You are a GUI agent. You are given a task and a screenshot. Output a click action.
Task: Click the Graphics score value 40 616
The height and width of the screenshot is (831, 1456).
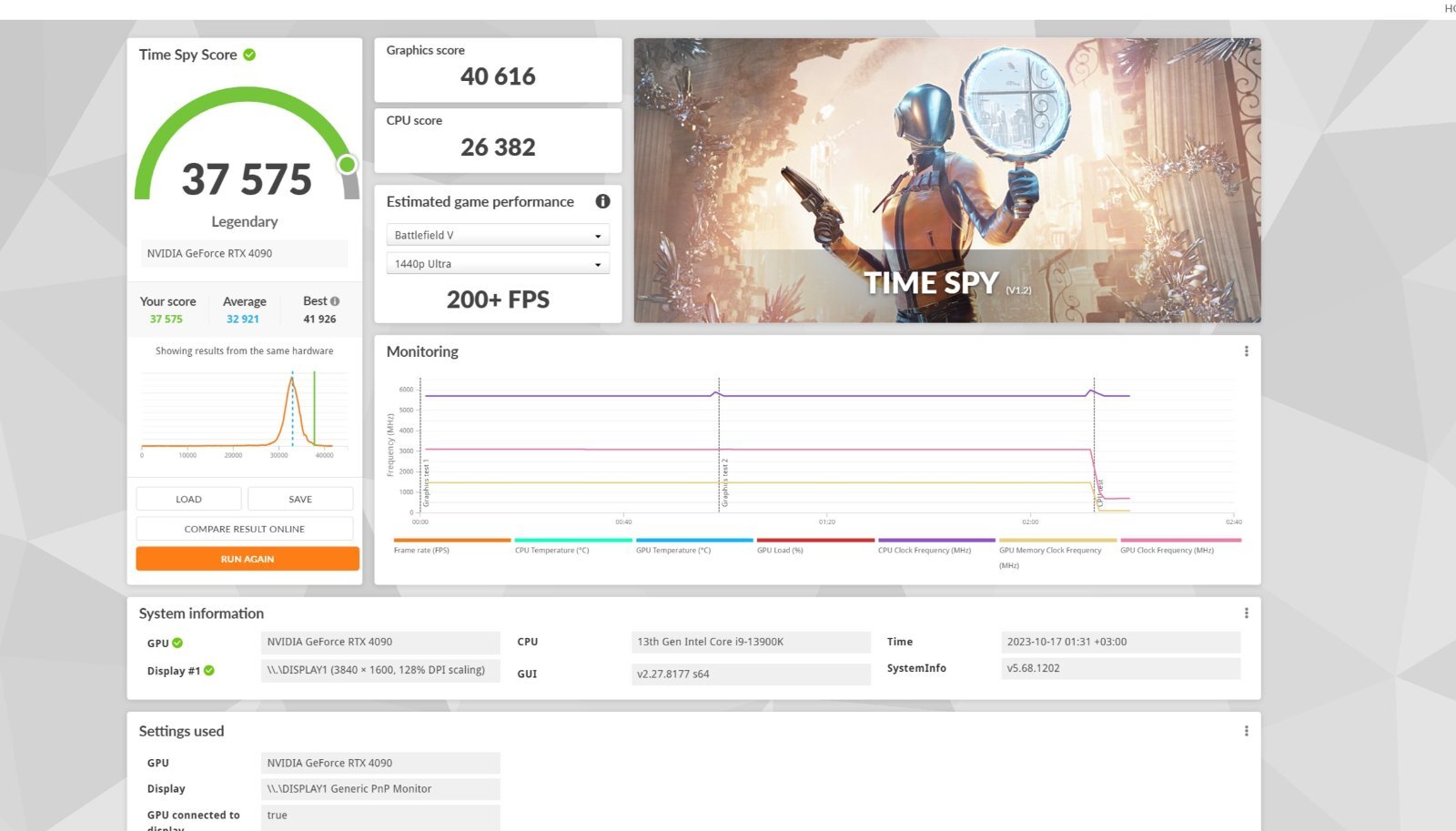(498, 76)
